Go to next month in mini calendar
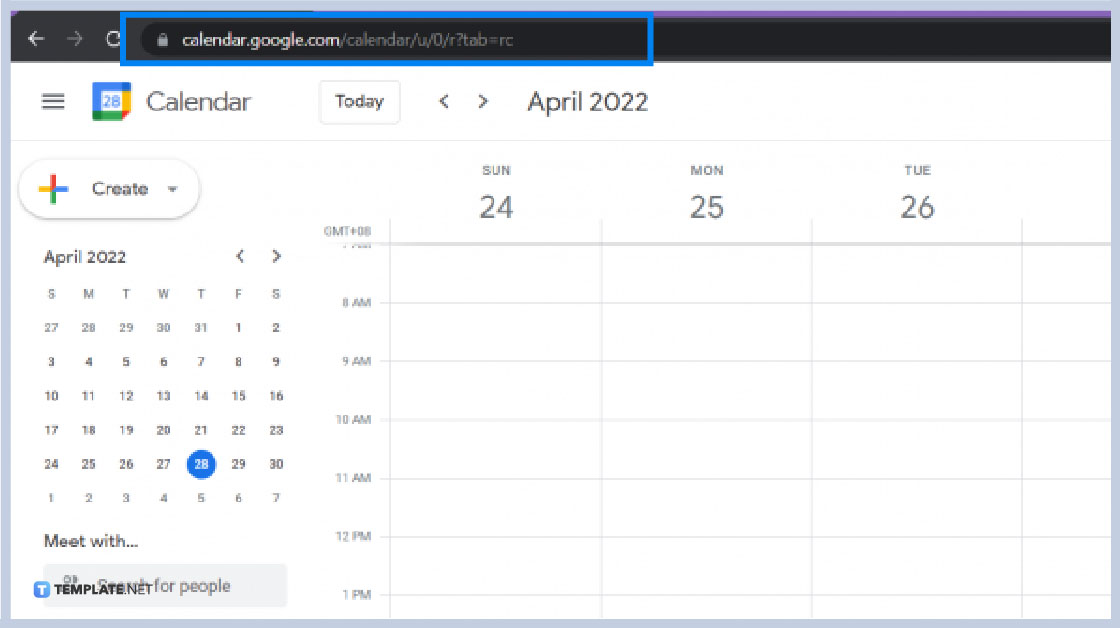The width and height of the screenshot is (1120, 628). pos(276,256)
